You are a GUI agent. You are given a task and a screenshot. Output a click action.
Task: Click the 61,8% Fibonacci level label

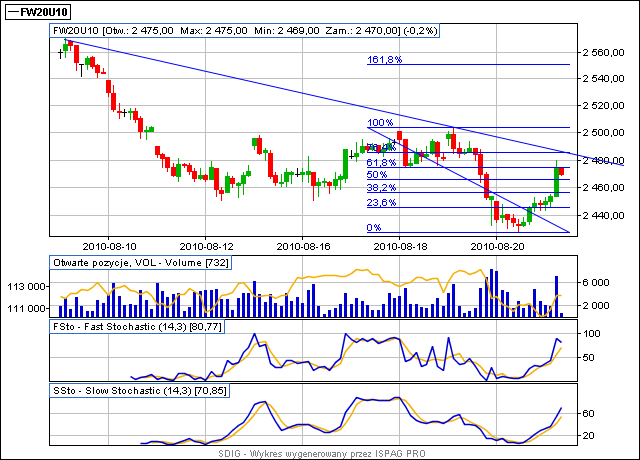pos(381,162)
